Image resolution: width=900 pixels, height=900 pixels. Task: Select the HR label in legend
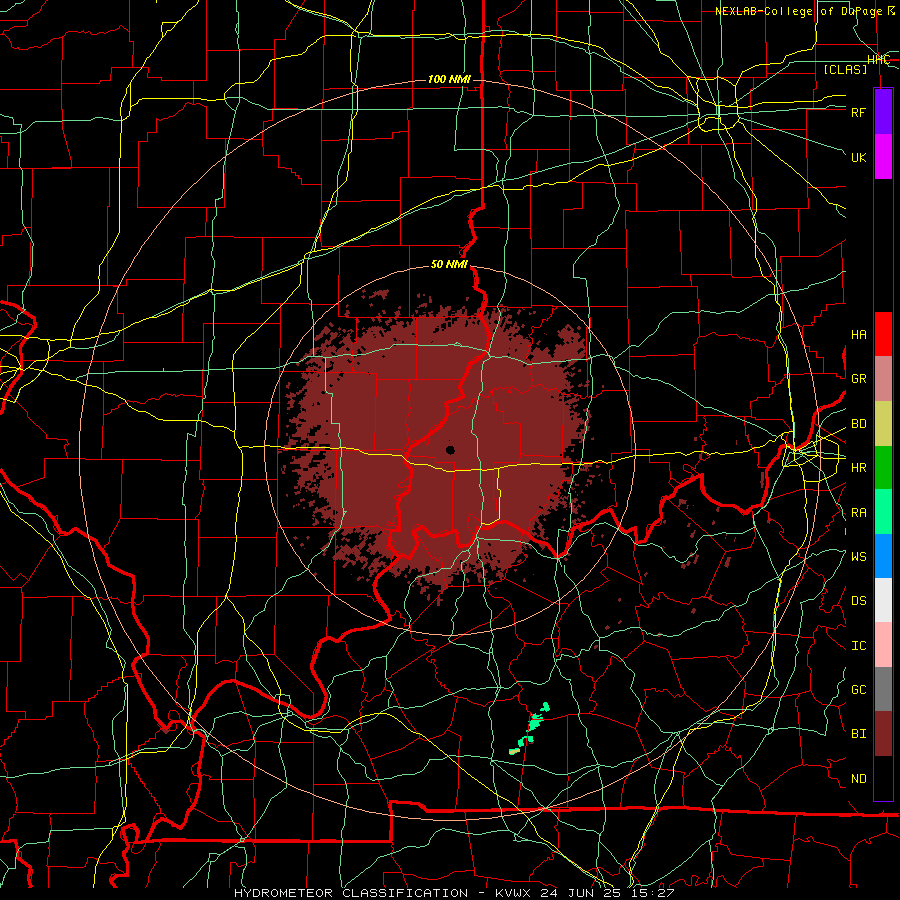(x=858, y=468)
